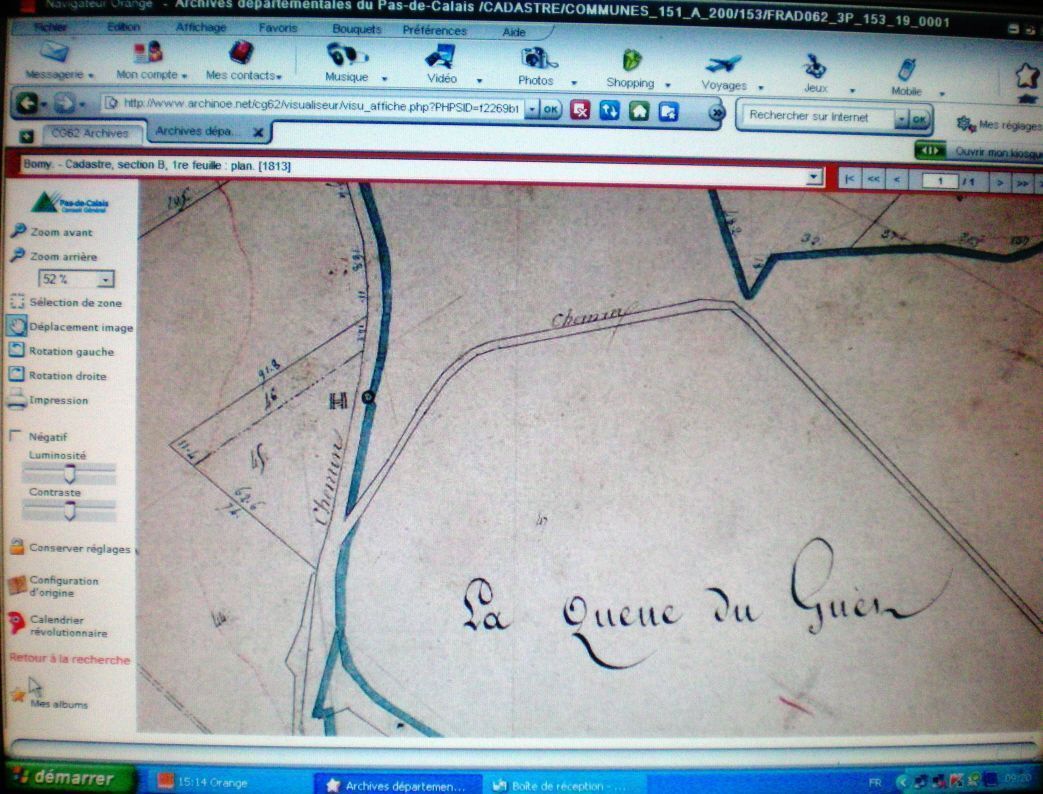Click Conserver réglages lock icon
Screen dimensions: 1043x794
16,547
